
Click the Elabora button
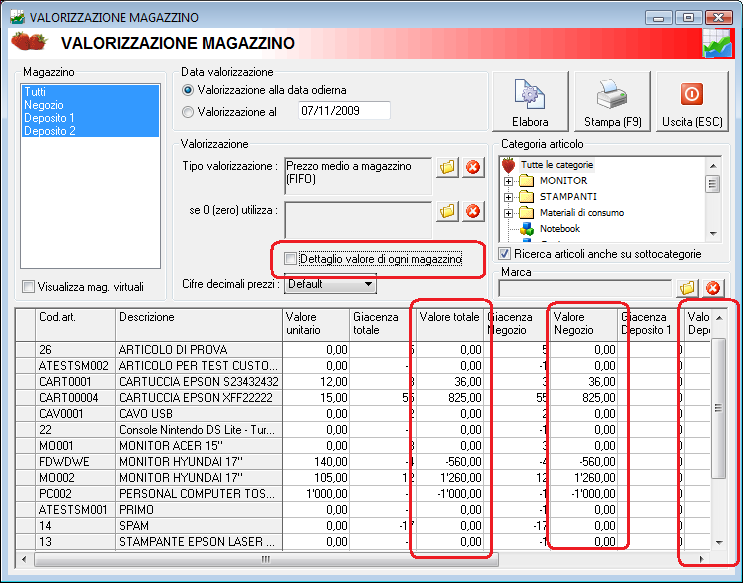(x=530, y=101)
